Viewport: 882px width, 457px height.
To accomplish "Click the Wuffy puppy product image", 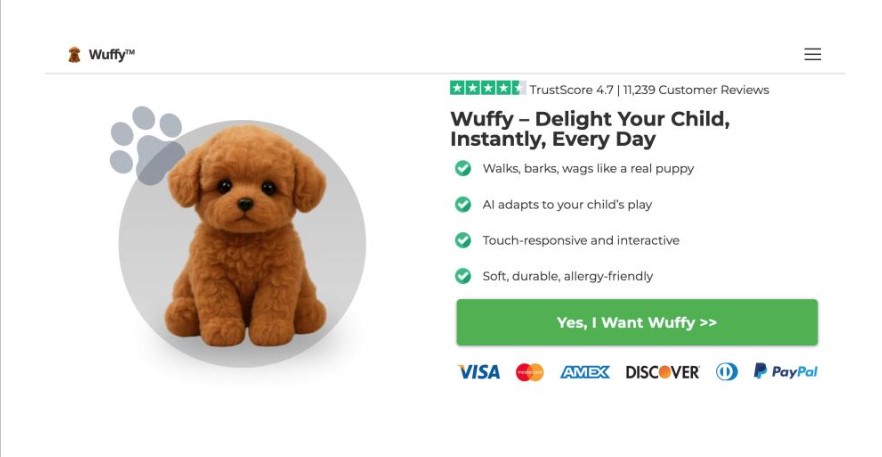I will click(x=244, y=245).
